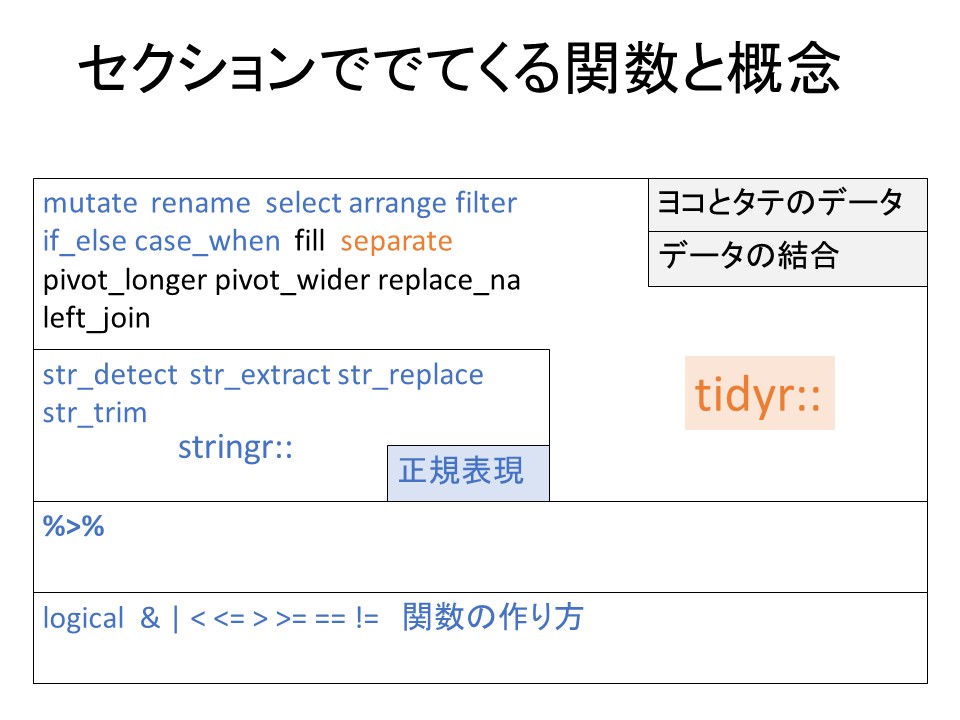Click the arrange function name
960x720 pixels.
pos(397,204)
